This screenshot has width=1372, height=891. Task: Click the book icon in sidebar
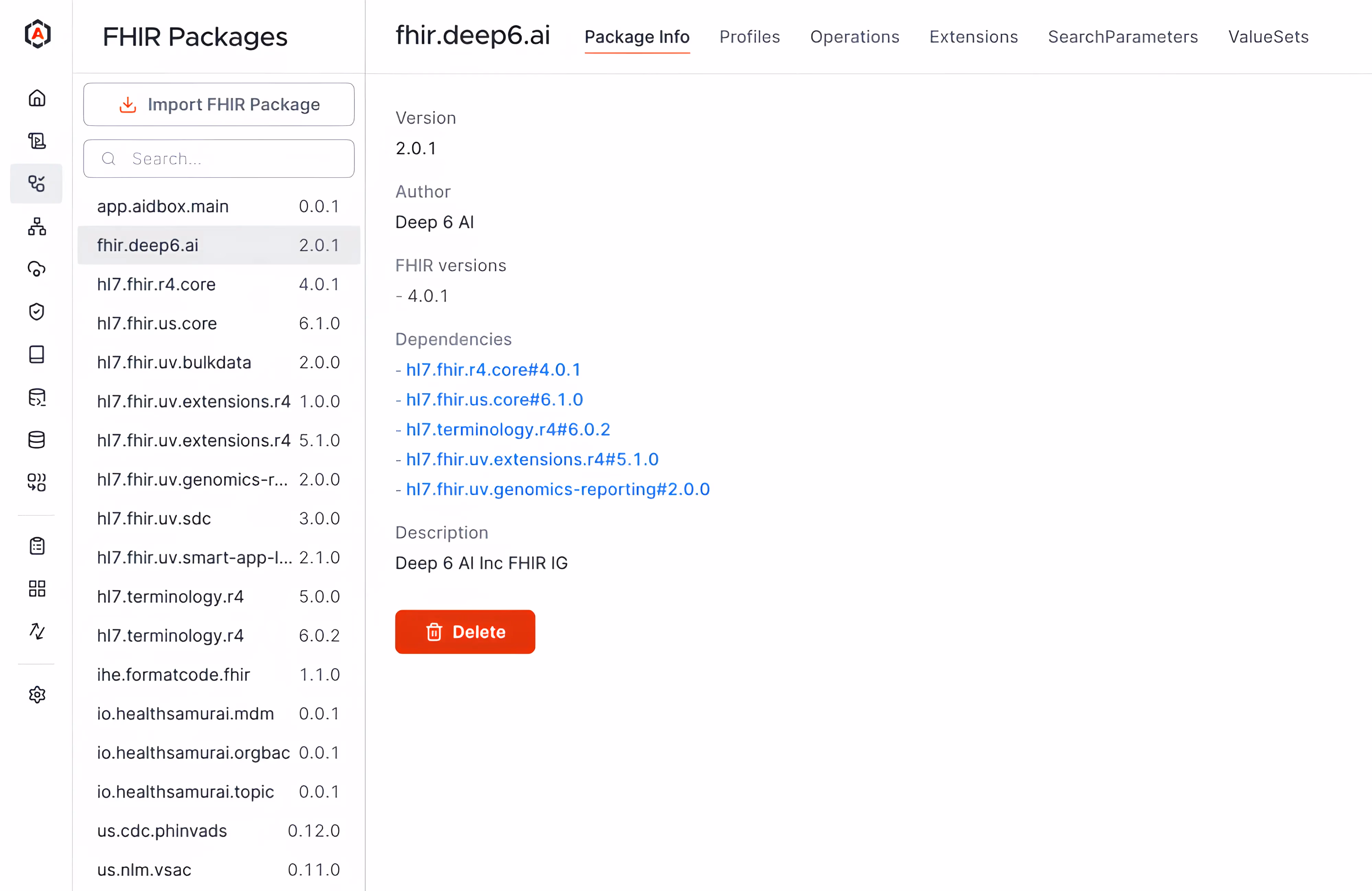click(37, 355)
